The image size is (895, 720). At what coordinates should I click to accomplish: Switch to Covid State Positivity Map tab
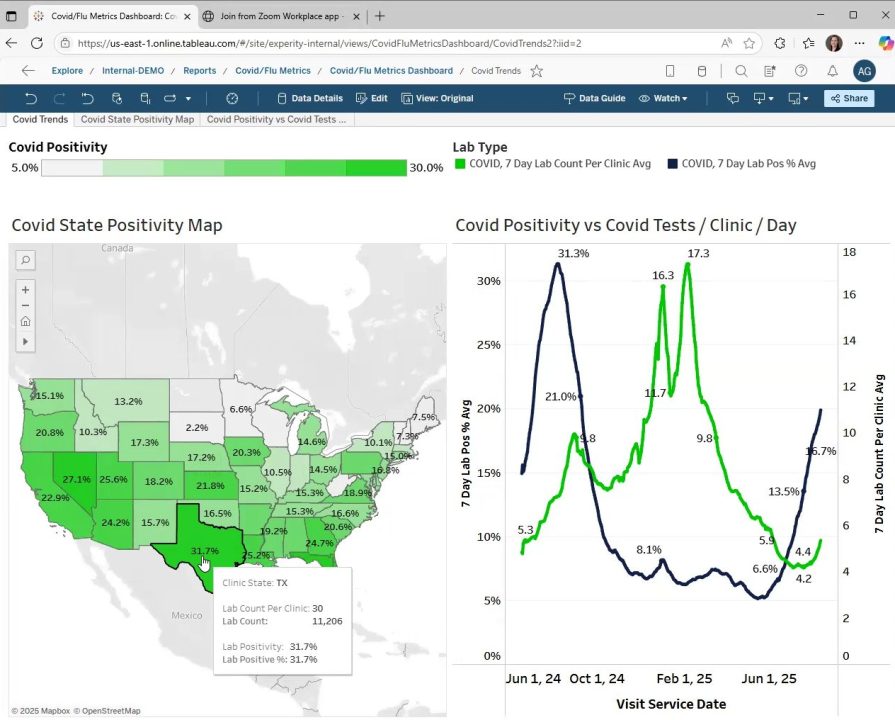tap(137, 119)
